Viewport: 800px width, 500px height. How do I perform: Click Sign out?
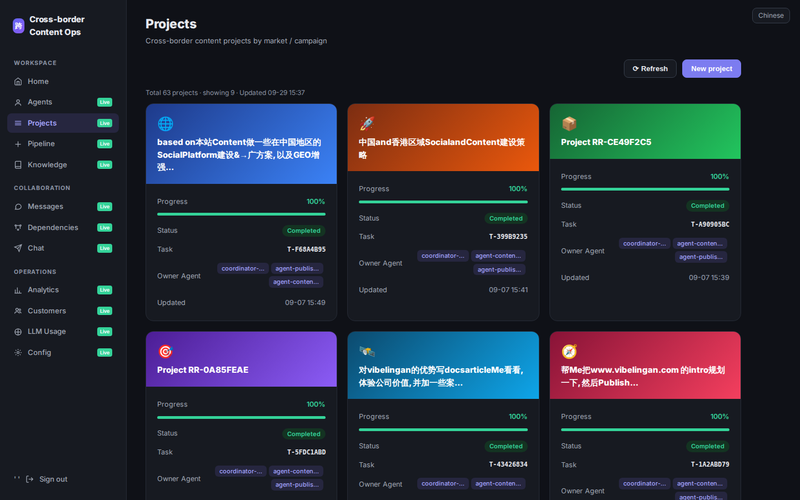(53, 479)
